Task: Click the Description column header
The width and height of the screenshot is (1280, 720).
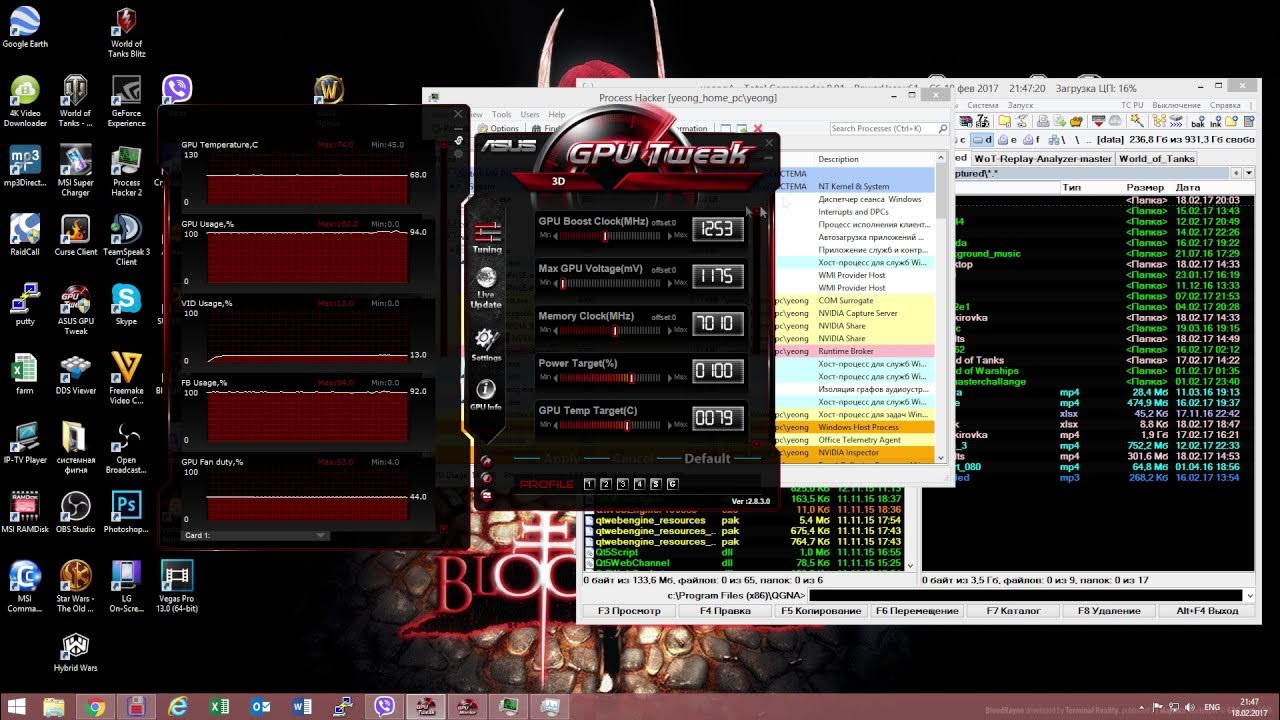Action: (838, 159)
